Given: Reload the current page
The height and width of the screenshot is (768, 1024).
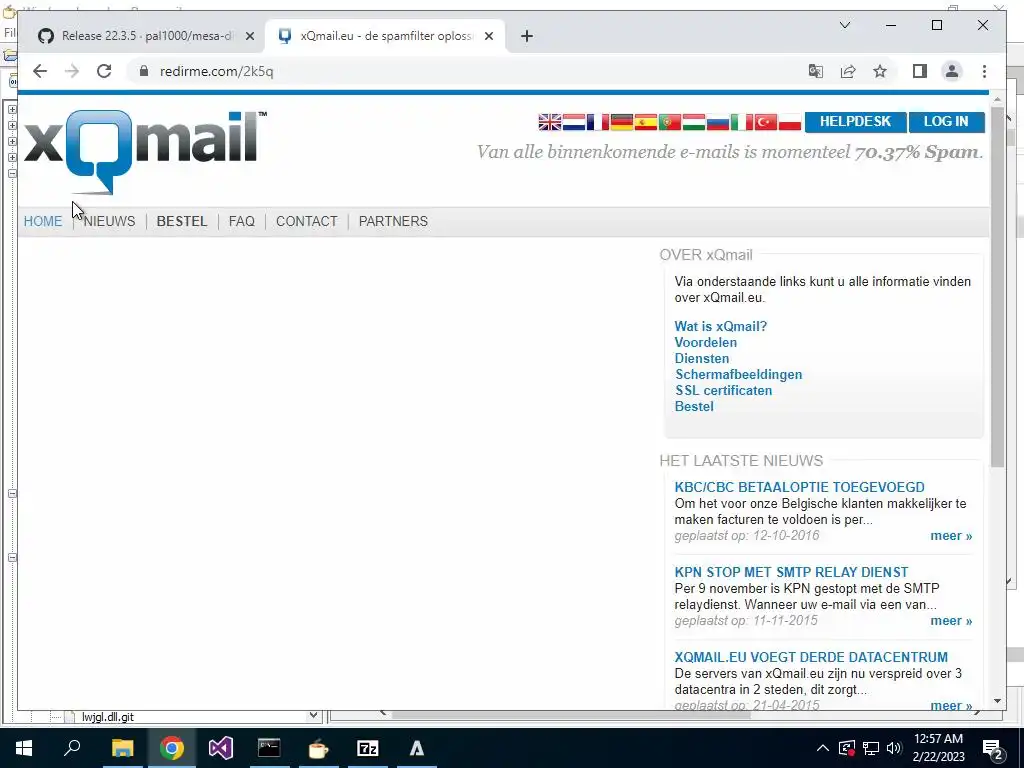Looking at the screenshot, I should click(x=104, y=71).
